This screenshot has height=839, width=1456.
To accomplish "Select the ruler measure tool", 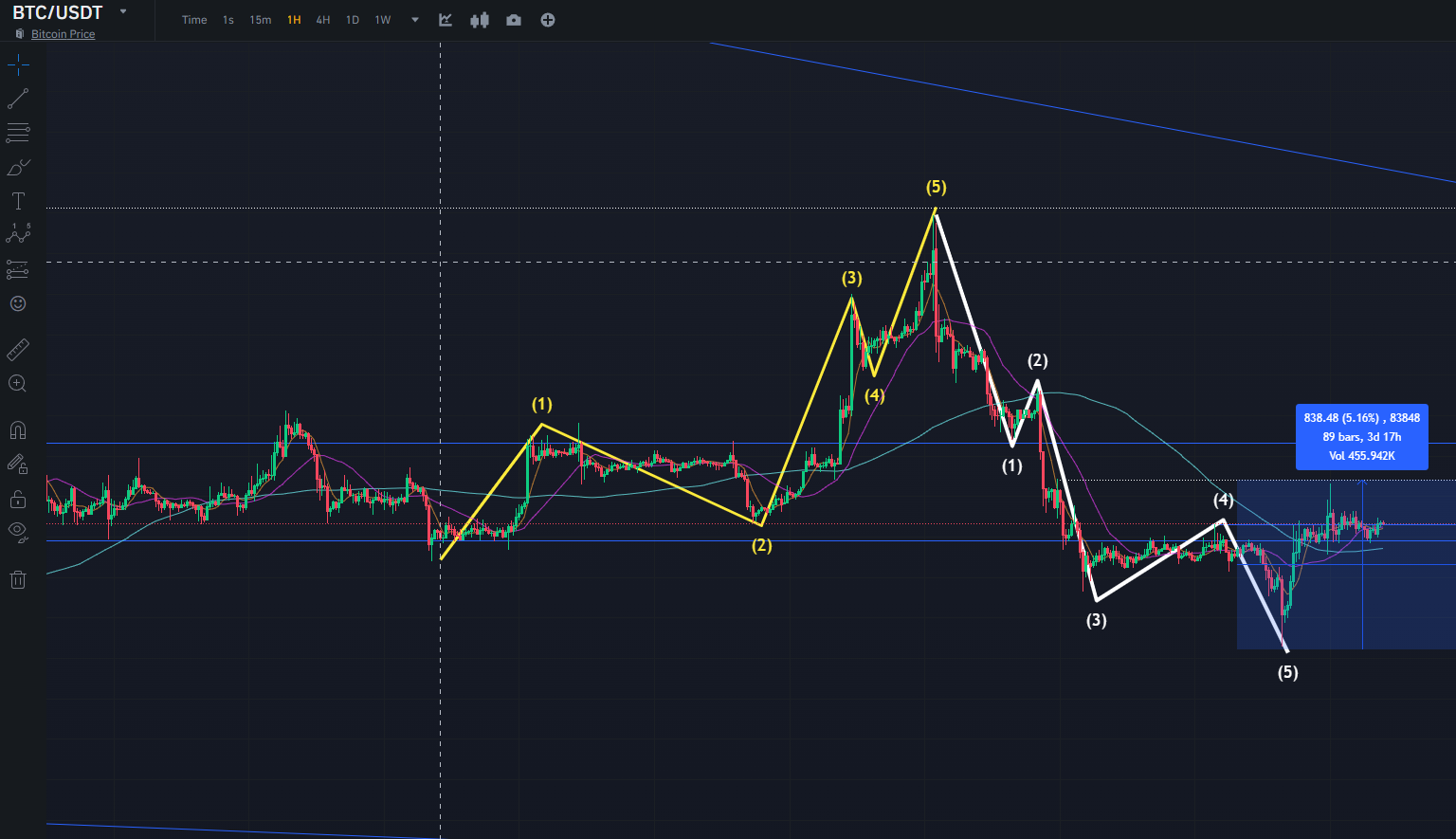I will point(18,350).
